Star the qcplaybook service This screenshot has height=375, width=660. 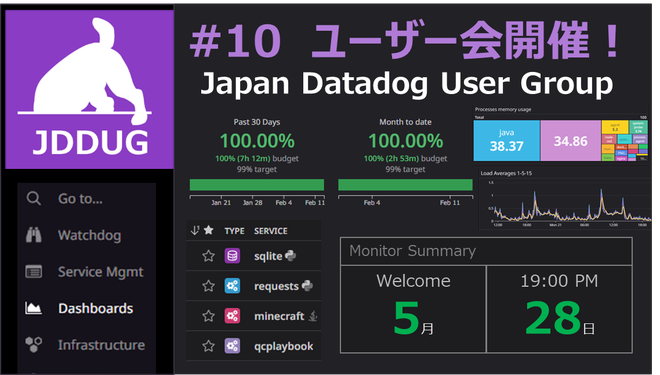pos(208,346)
